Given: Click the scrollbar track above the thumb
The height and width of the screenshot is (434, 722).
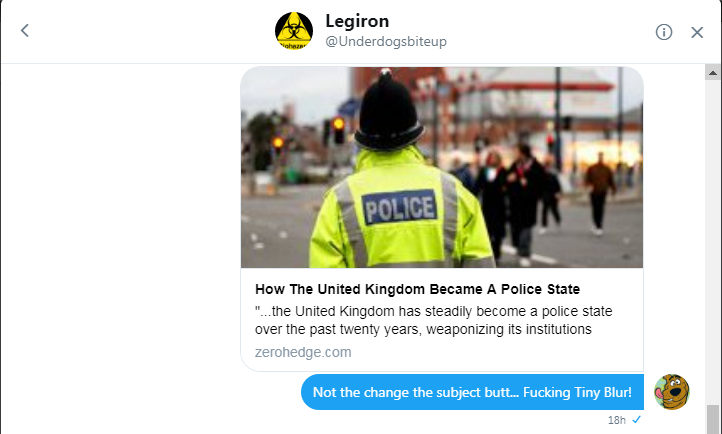Looking at the screenshot, I should (713, 240).
